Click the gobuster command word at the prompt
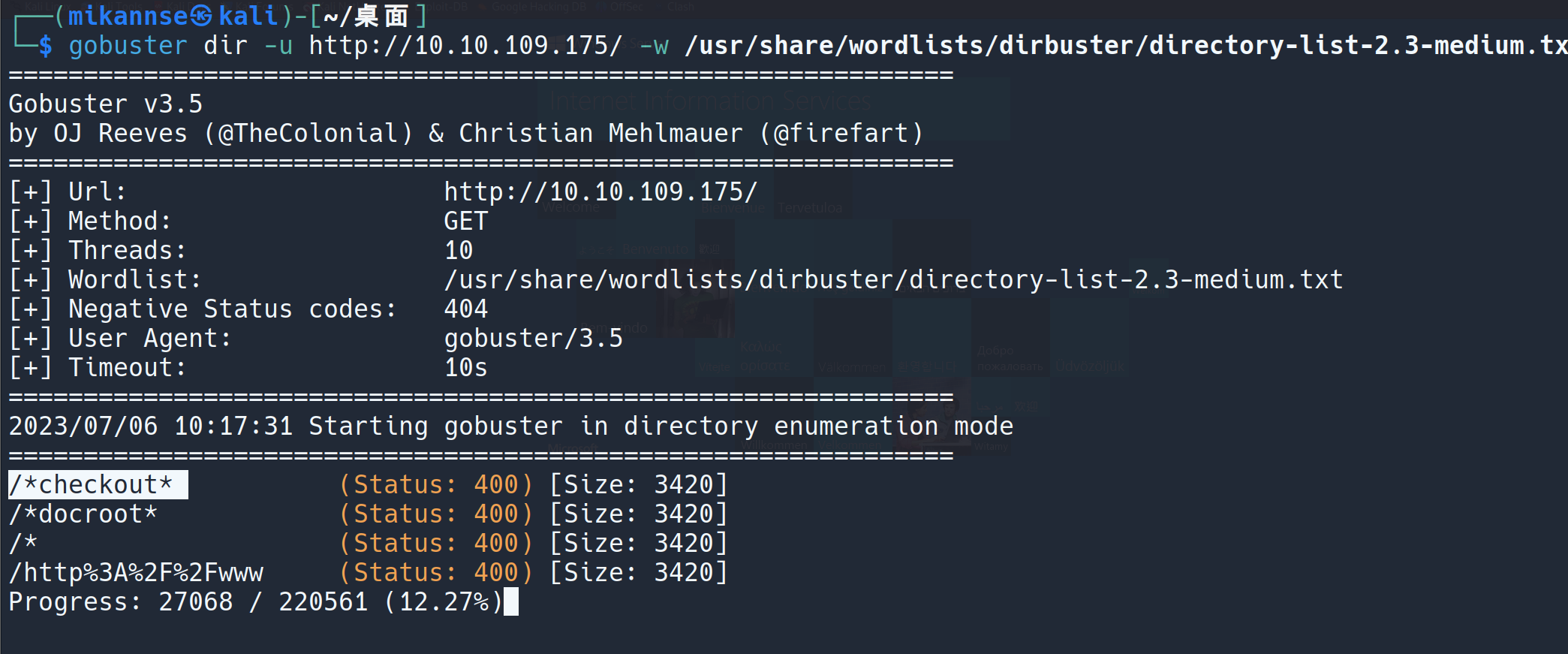This screenshot has height=654, width=1568. [x=128, y=46]
